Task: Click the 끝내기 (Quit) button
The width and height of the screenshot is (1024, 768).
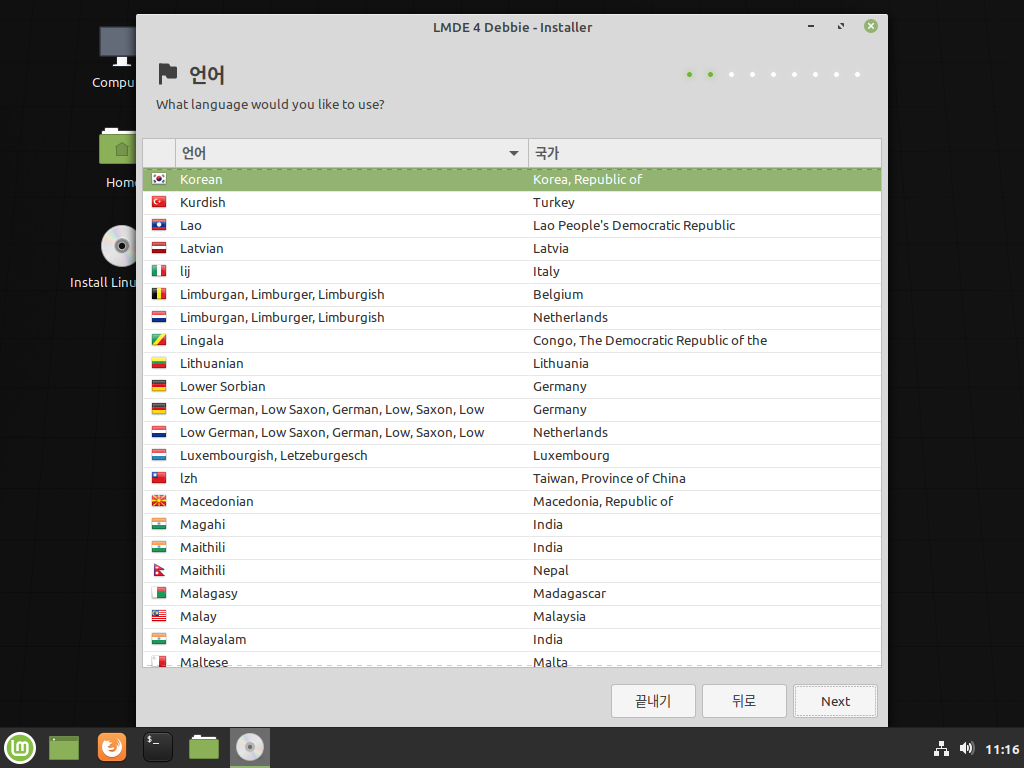Action: pyautogui.click(x=653, y=701)
